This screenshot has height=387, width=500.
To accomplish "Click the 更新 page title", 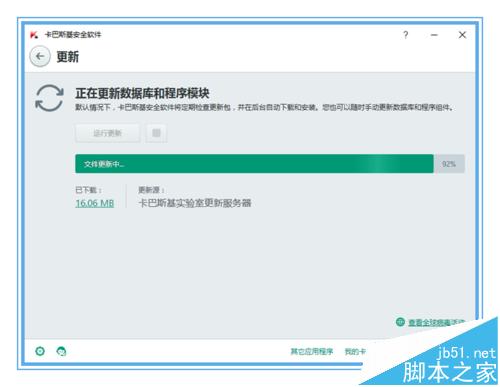I will coord(68,57).
